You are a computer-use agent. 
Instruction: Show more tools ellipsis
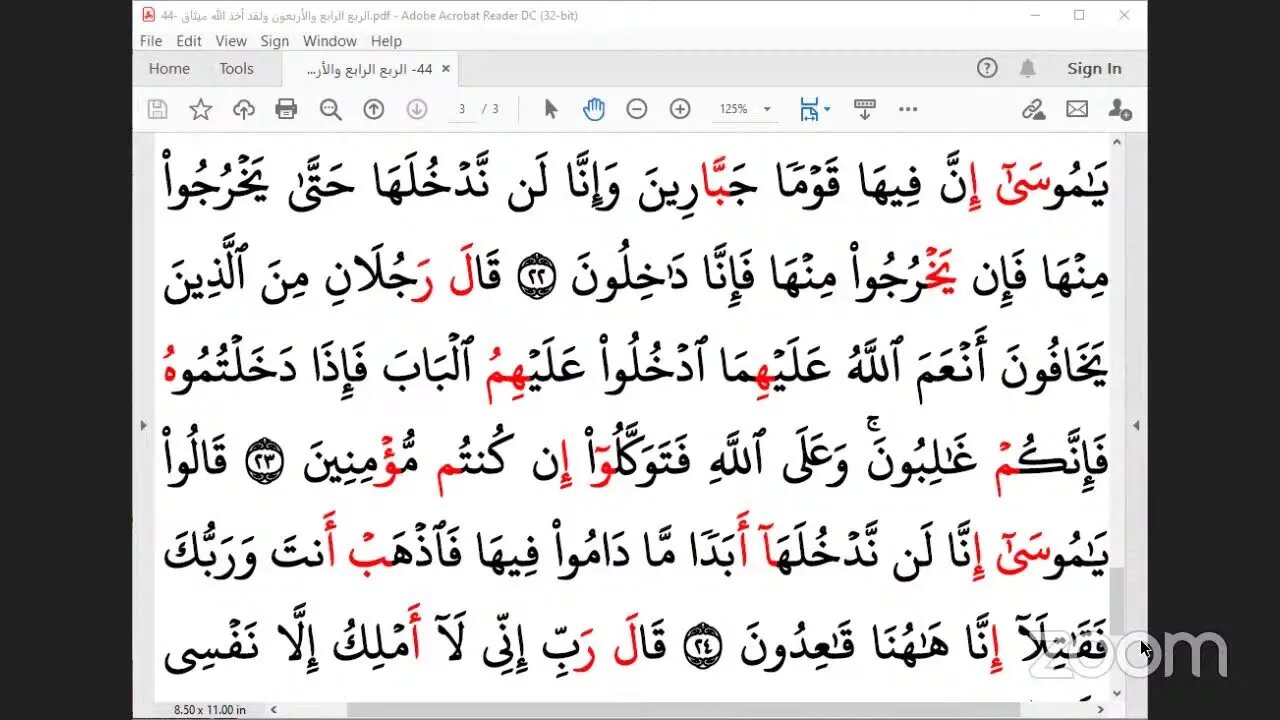coord(908,109)
